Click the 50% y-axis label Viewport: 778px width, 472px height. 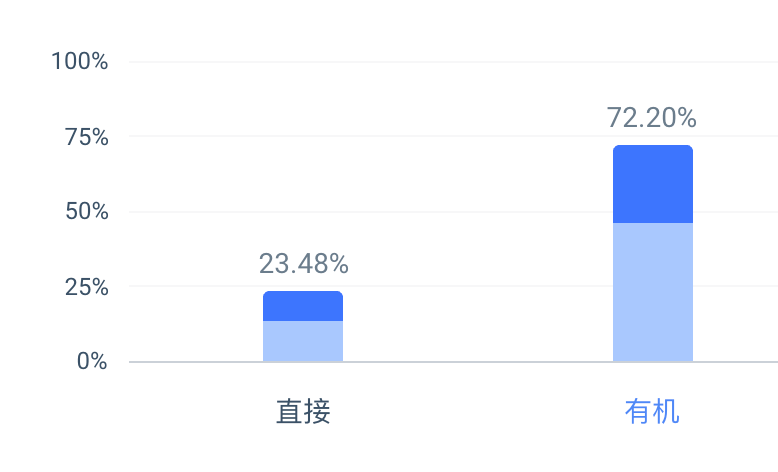pyautogui.click(x=86, y=211)
